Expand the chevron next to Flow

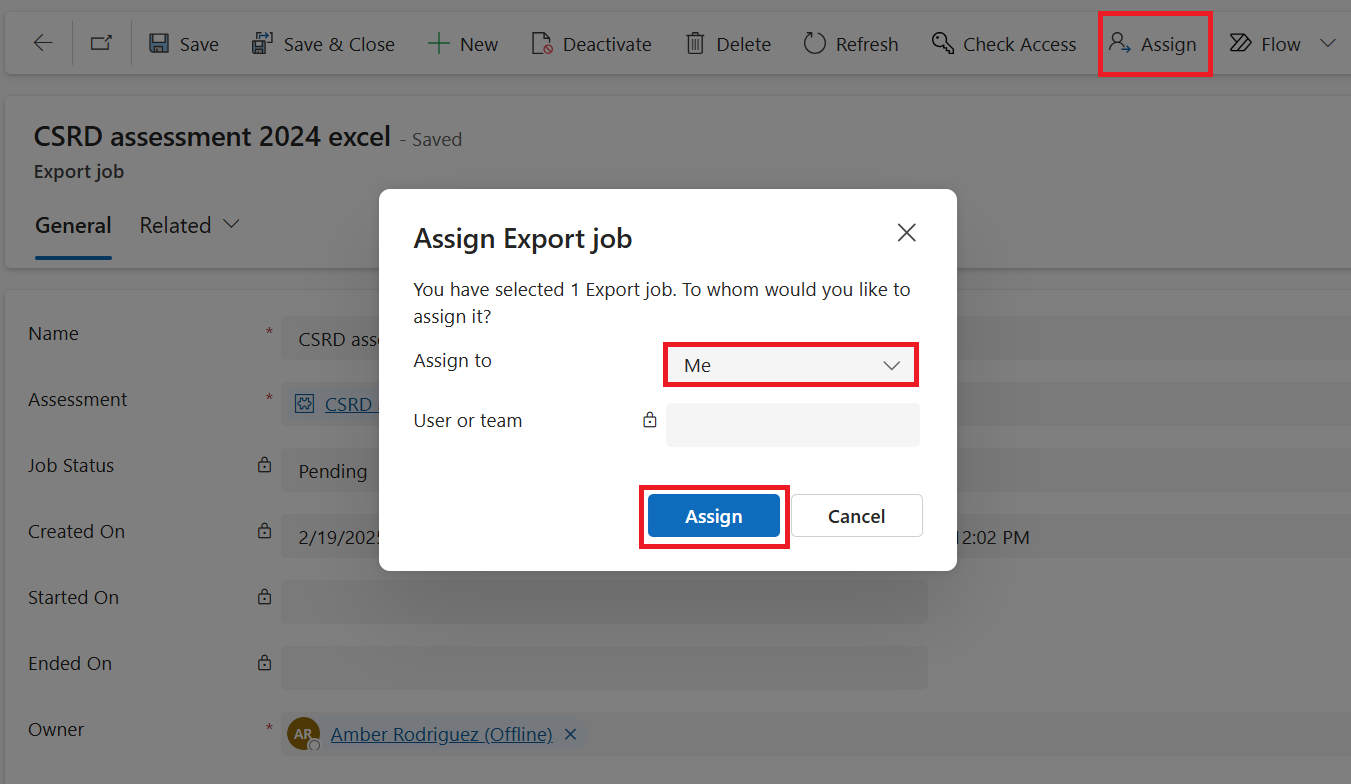tap(1328, 43)
